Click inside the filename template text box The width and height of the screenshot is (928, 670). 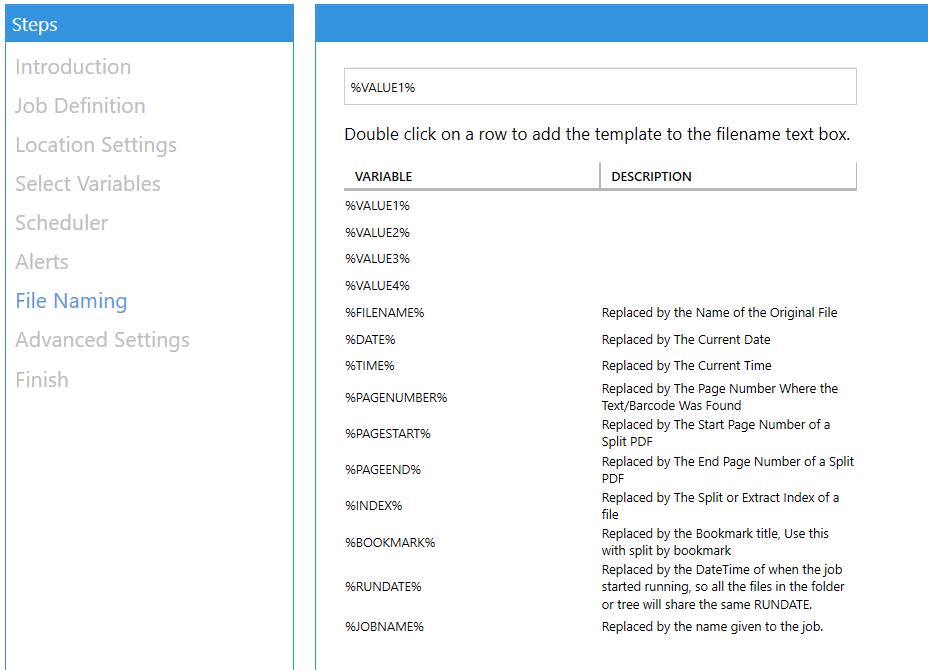[x=600, y=86]
